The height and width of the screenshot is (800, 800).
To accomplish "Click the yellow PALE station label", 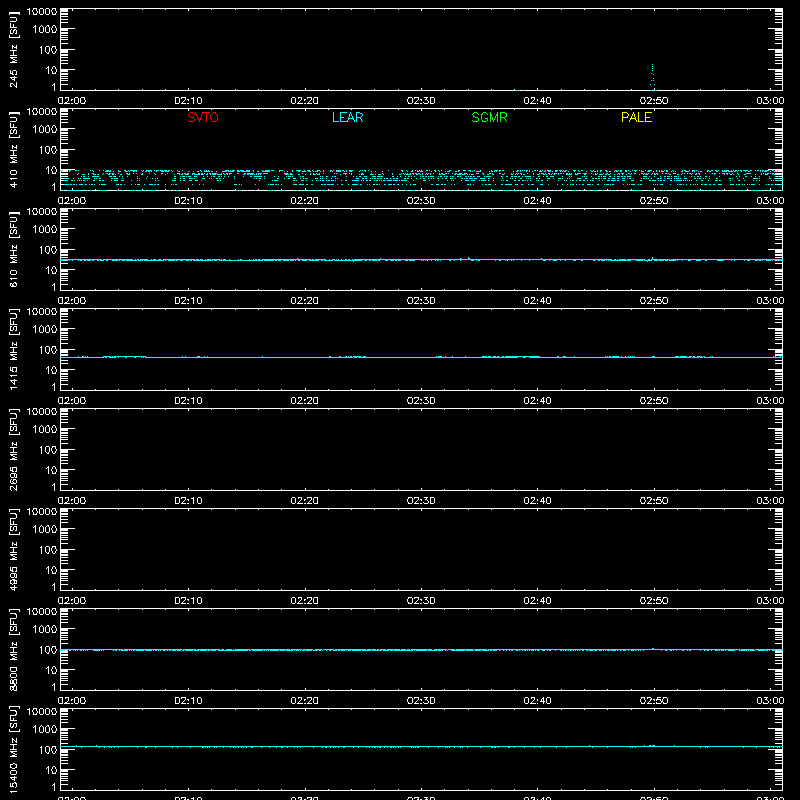I will pyautogui.click(x=636, y=117).
